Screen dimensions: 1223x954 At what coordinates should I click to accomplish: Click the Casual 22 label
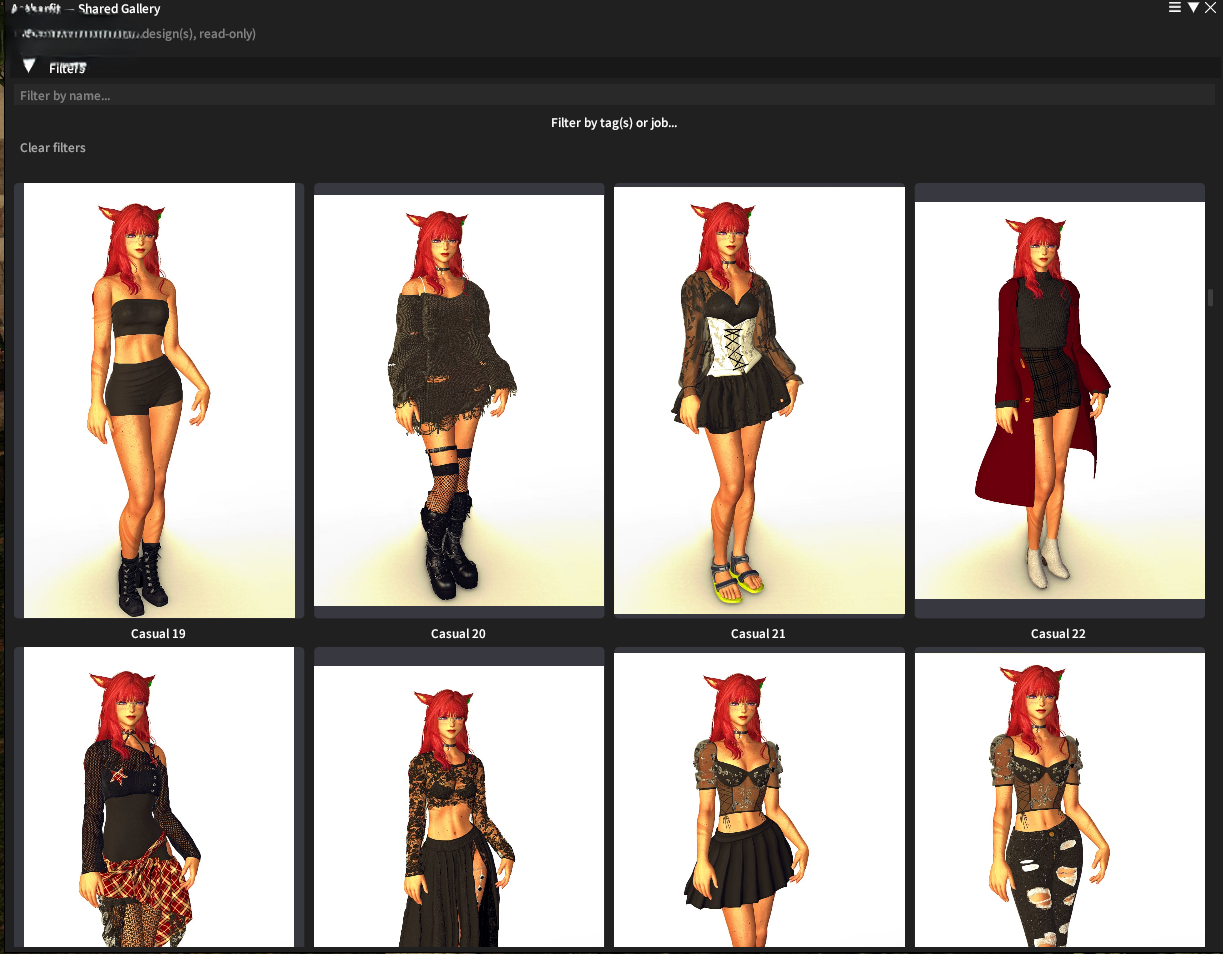point(1058,634)
